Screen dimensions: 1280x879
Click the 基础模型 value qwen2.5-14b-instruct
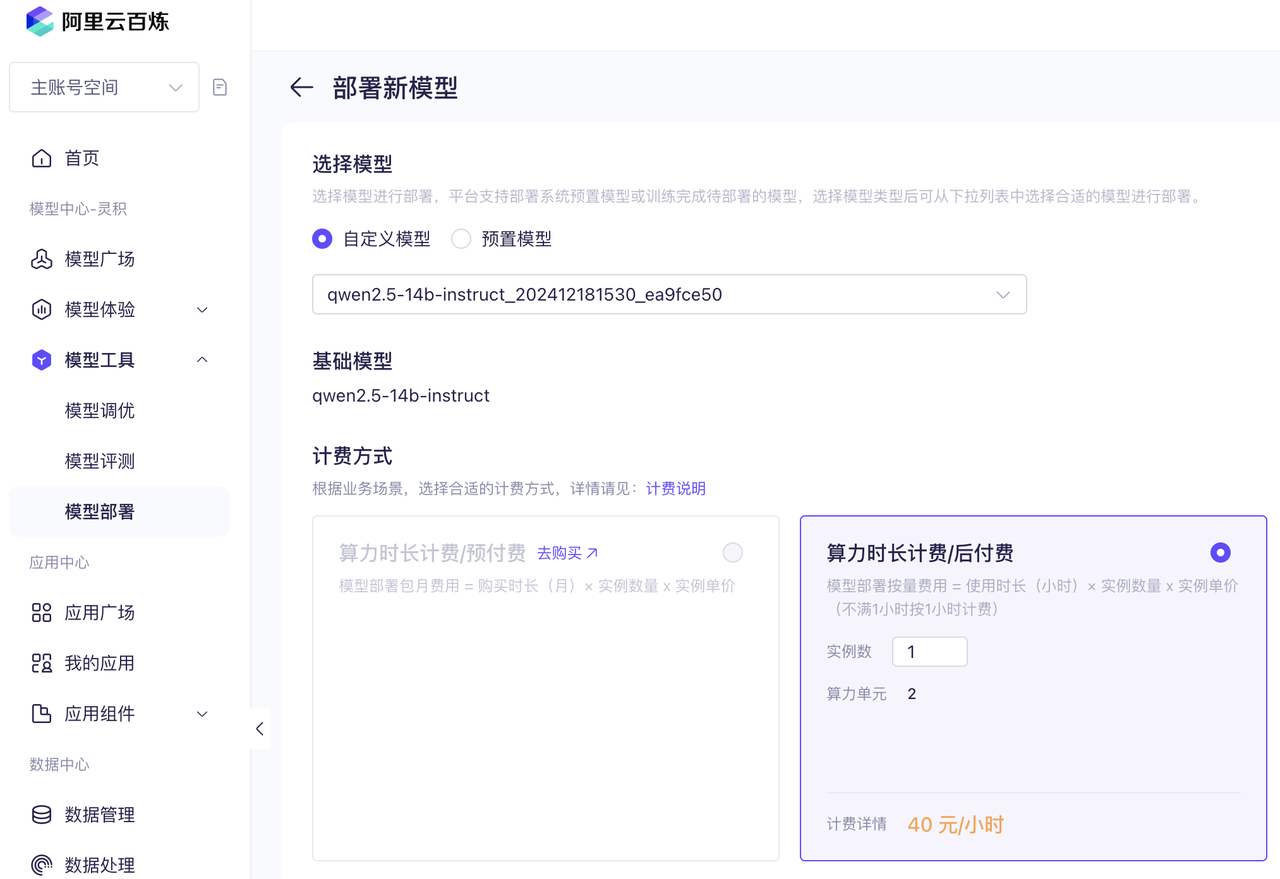(x=401, y=396)
